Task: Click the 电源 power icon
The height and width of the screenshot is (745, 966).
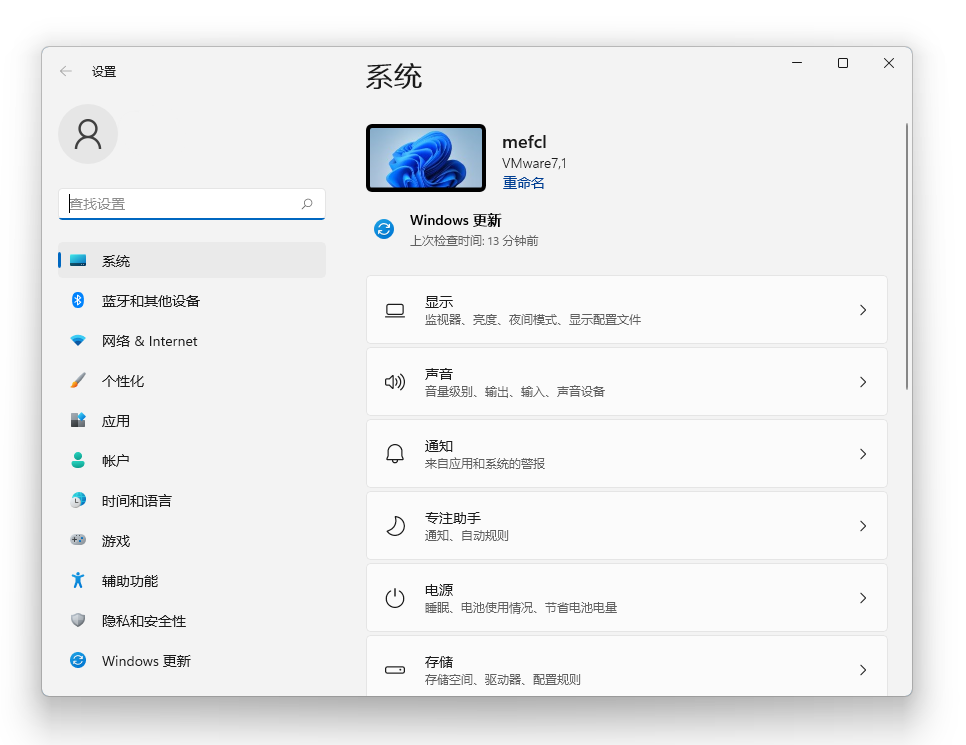Action: 395,598
